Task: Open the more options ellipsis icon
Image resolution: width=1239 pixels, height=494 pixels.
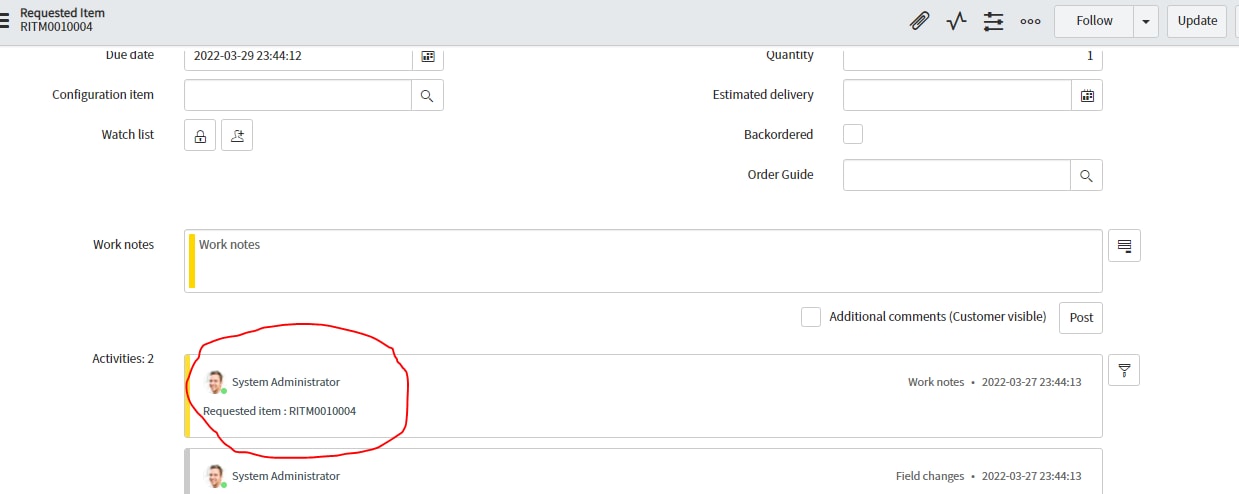Action: pyautogui.click(x=1031, y=21)
